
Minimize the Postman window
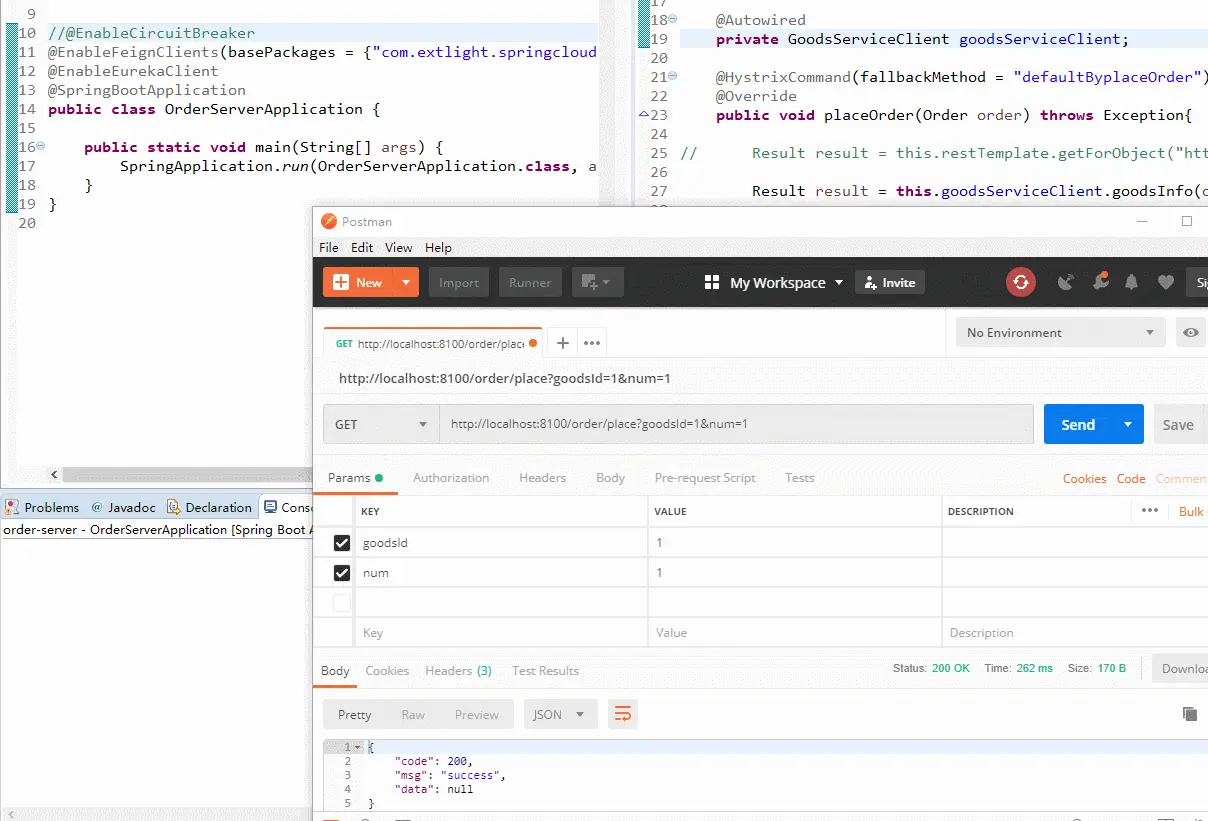(1141, 221)
